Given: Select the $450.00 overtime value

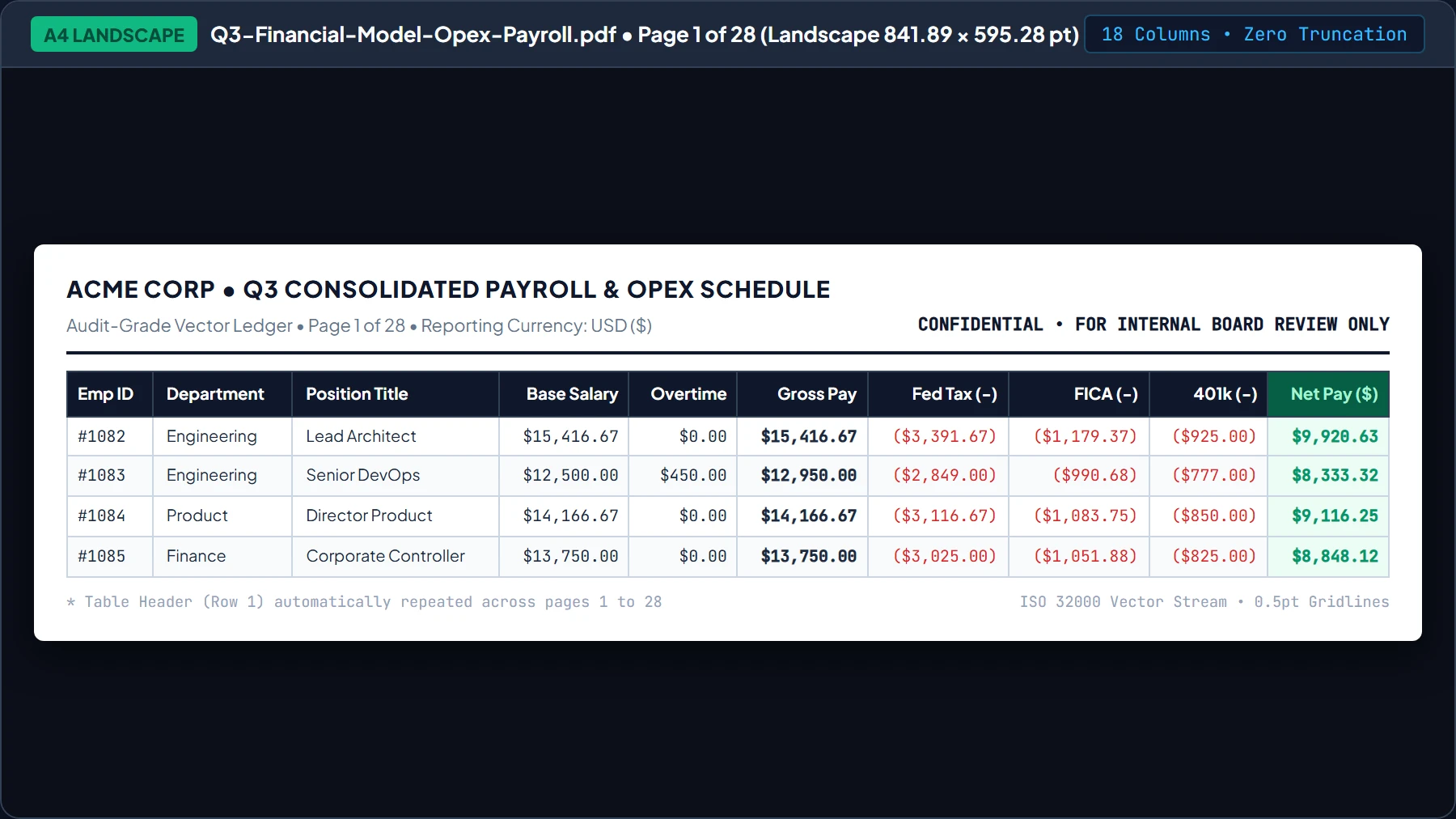Looking at the screenshot, I should point(683,475).
